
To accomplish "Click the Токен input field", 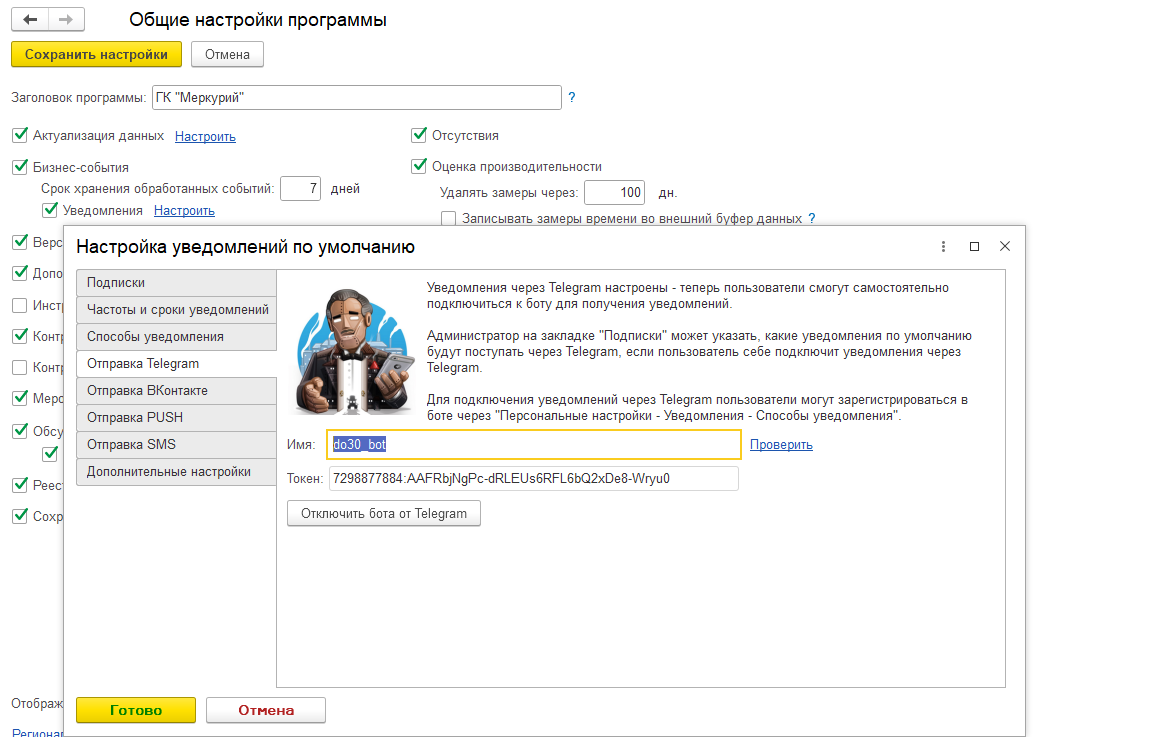I will 533,478.
